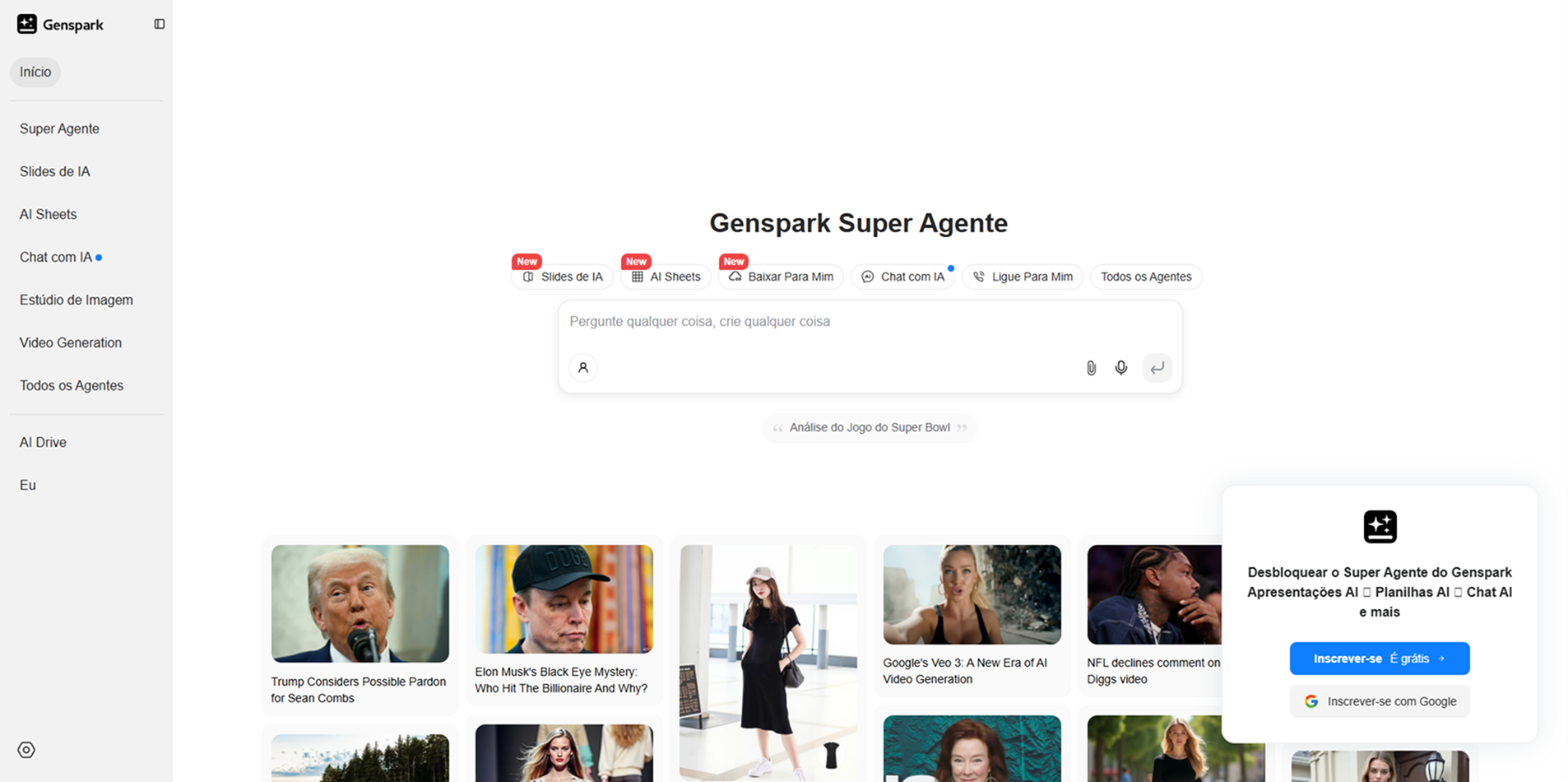The image size is (1568, 782).
Task: Open AI Sheets in sidebar
Action: [x=48, y=214]
